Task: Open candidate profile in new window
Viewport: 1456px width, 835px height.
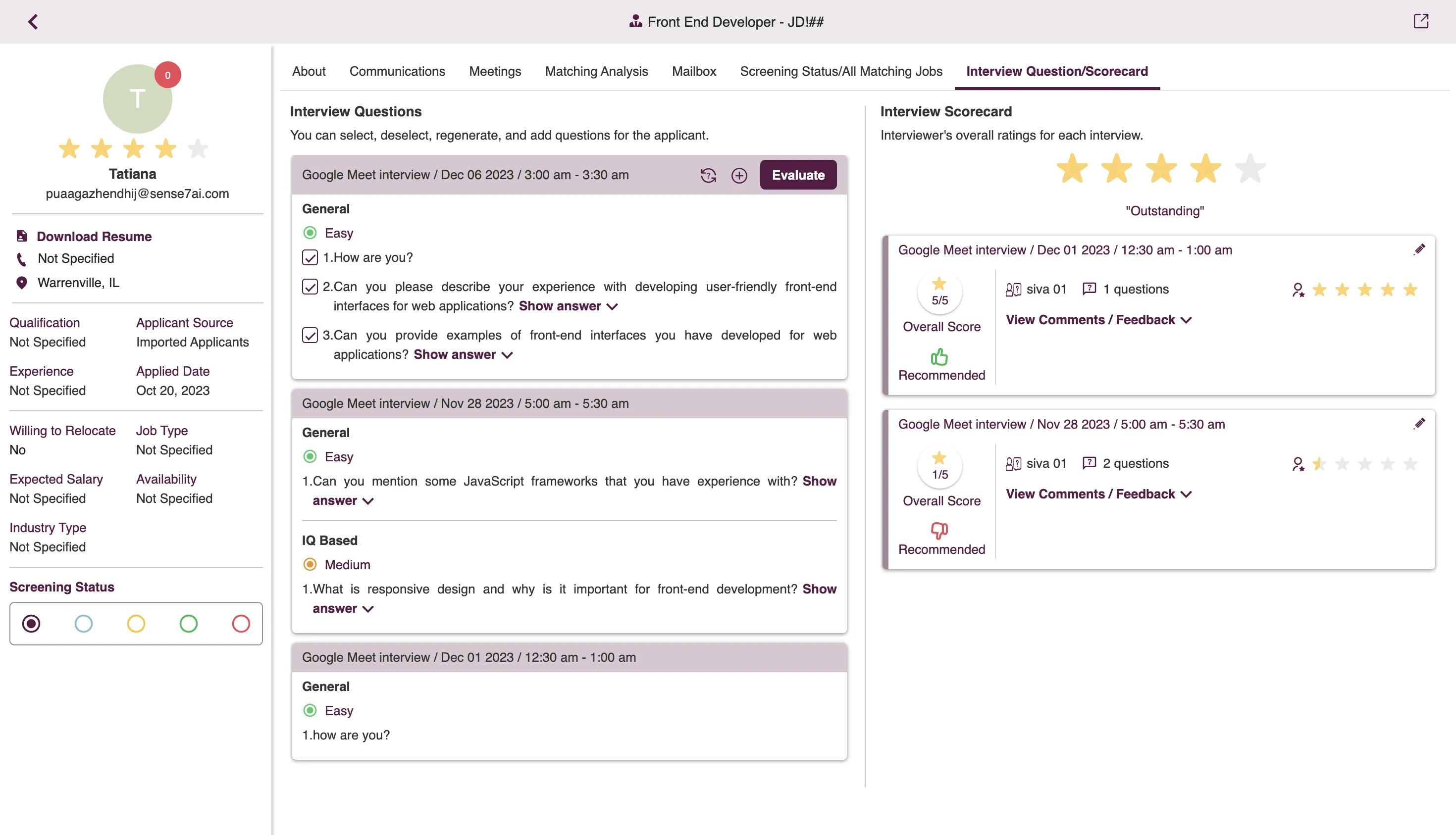Action: pos(1420,22)
